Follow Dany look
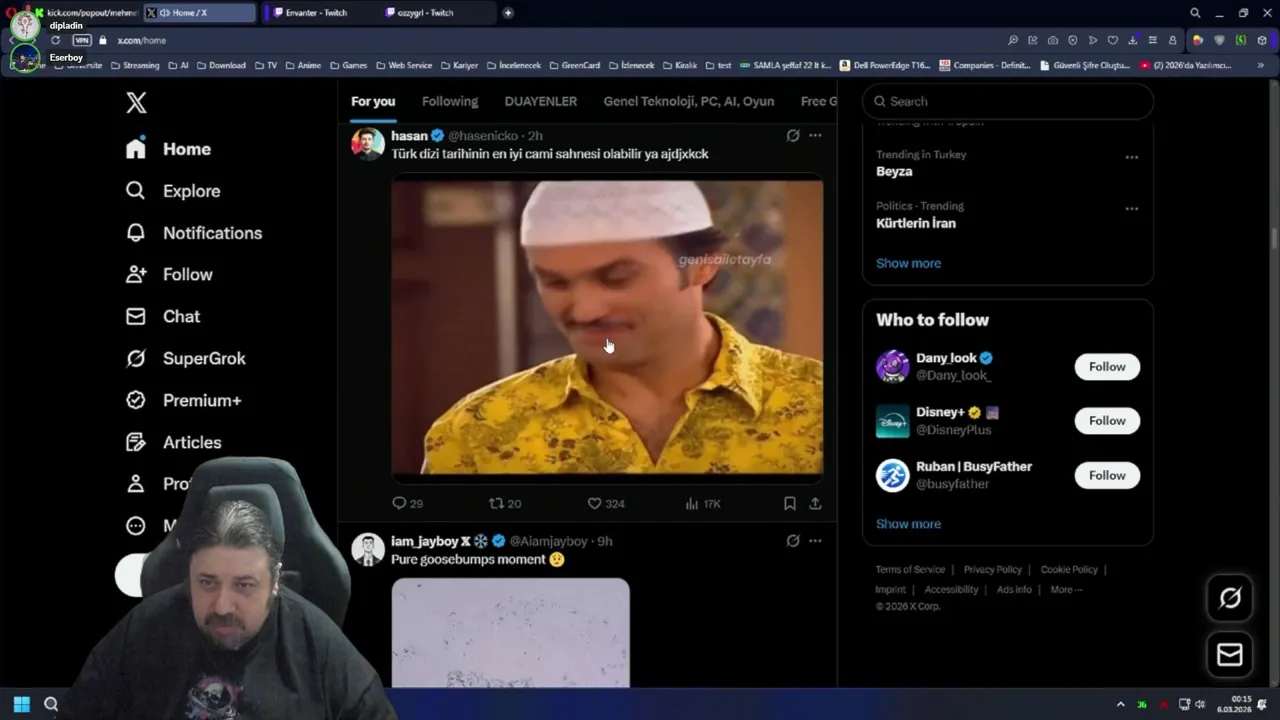Screen dimensions: 1280x720 click(1107, 367)
